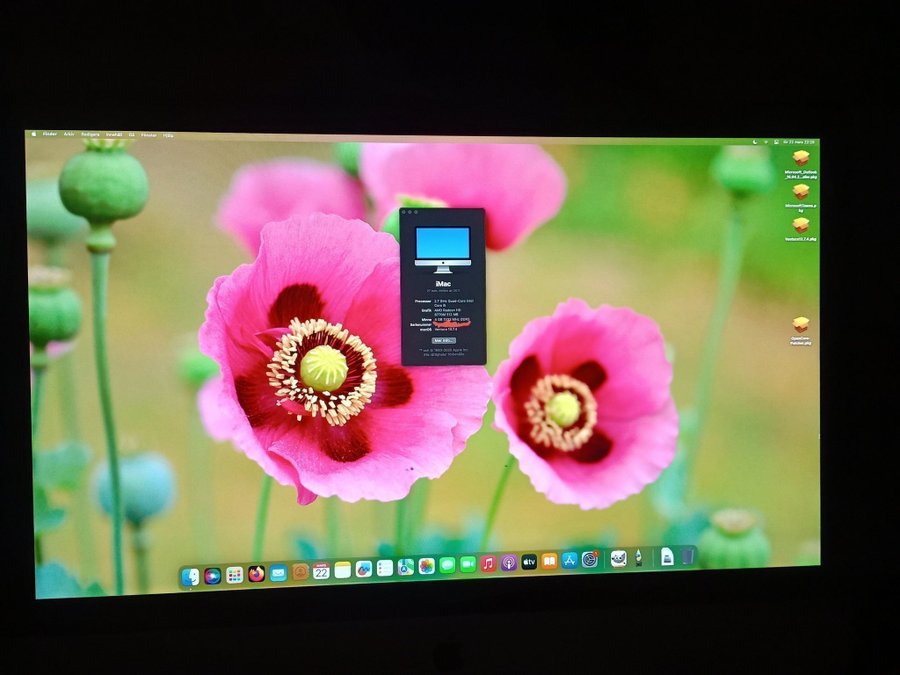Screen dimensions: 900x675
Task: Open the Apple menu
Action: click(33, 133)
